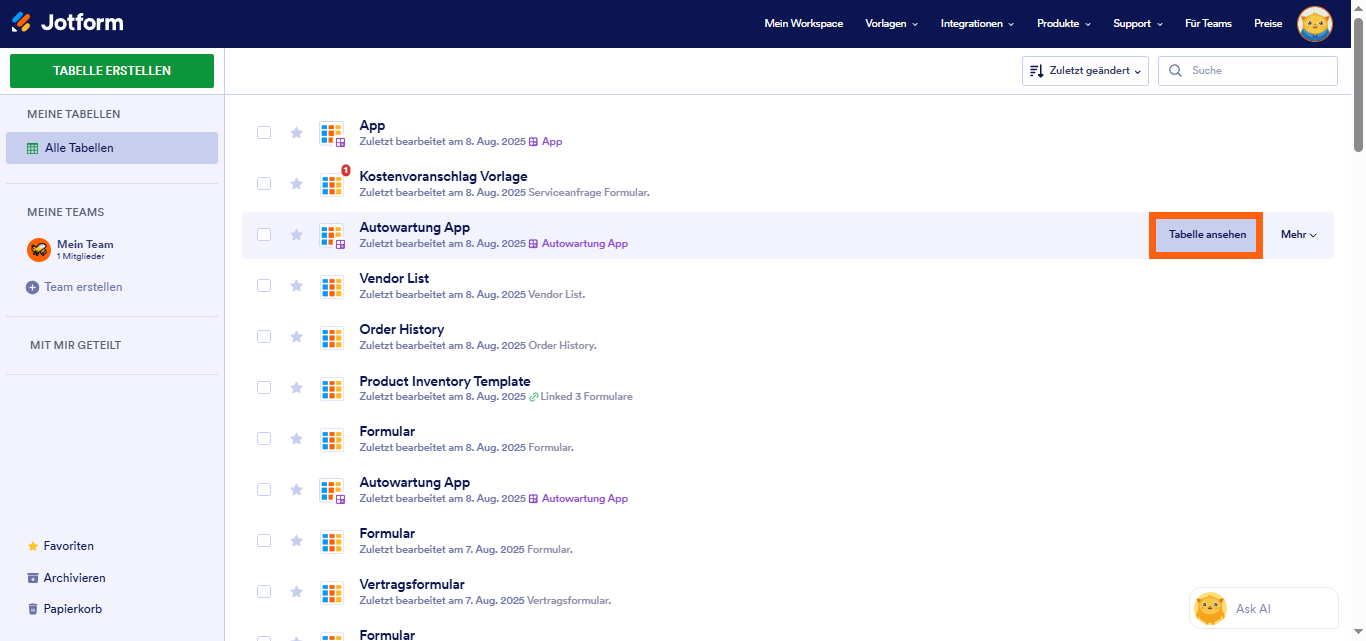Open the Zuletzt geändert sort dropdown
This screenshot has height=641, width=1366.
(1085, 71)
